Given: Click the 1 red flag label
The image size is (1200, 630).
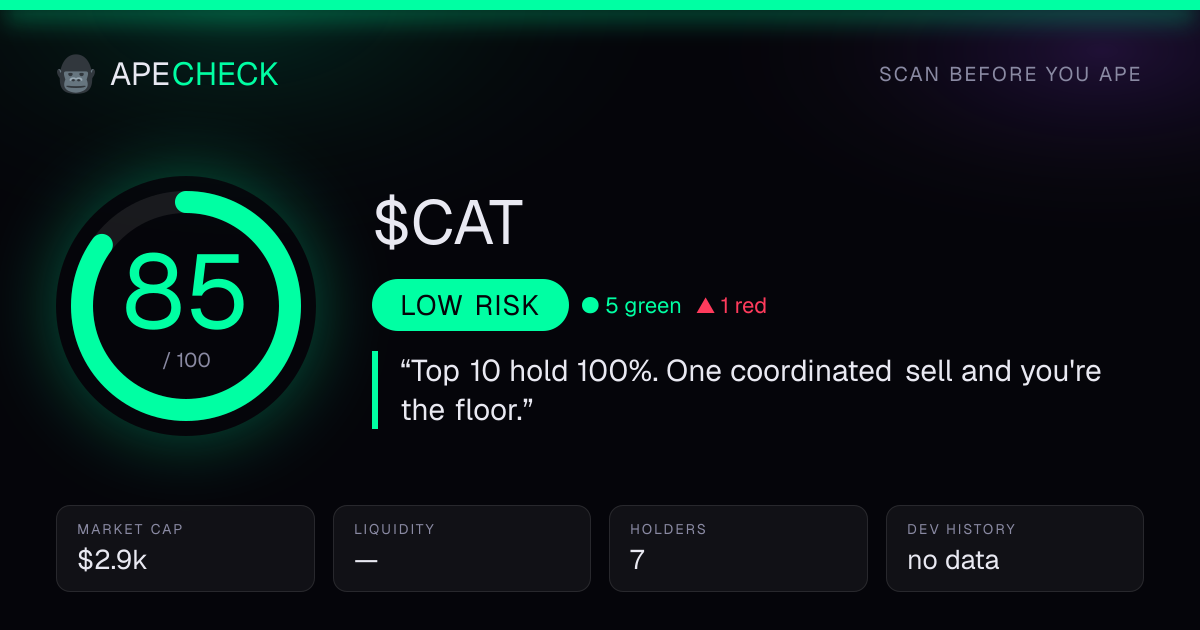Looking at the screenshot, I should click(743, 306).
